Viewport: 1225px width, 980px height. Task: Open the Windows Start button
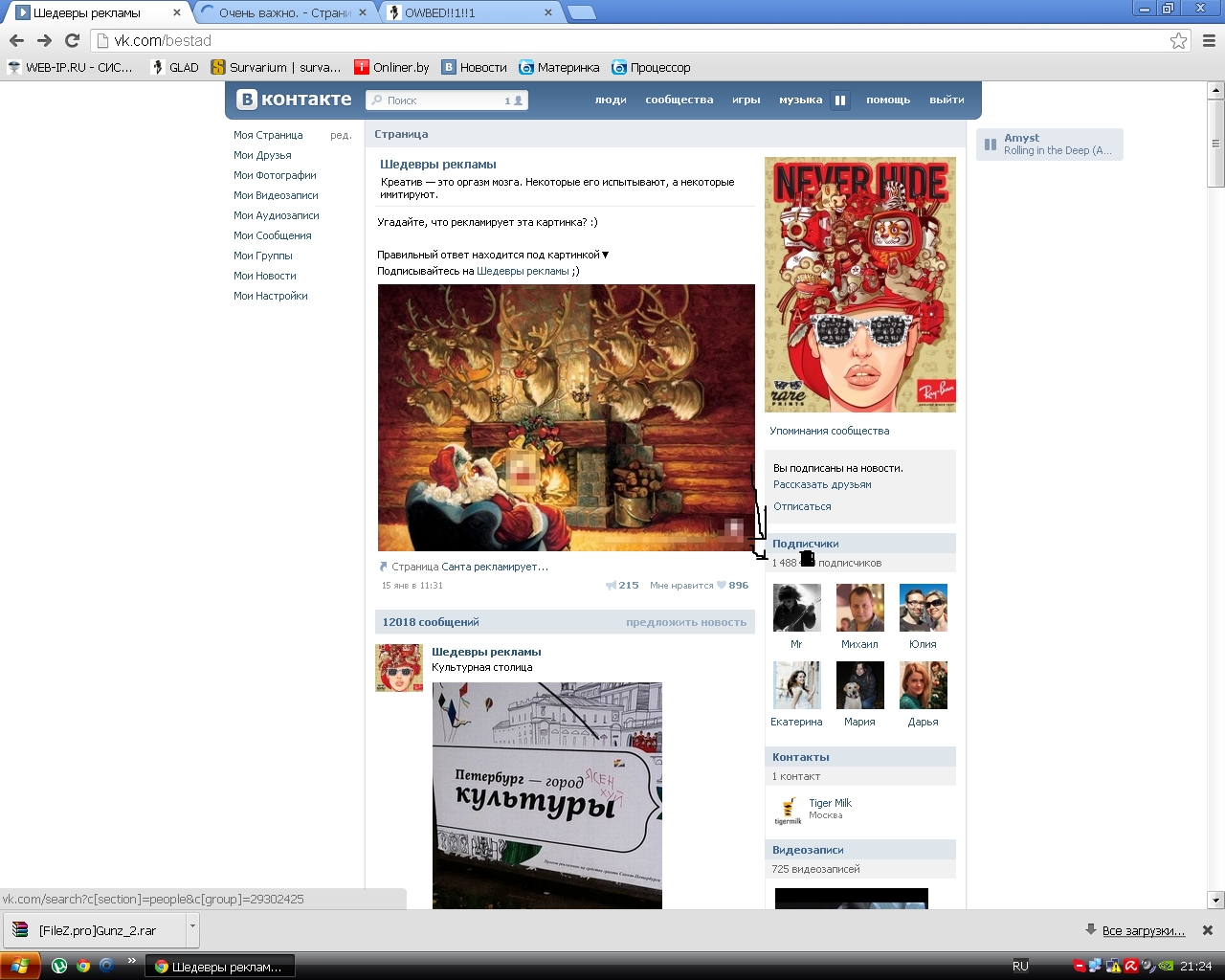click(x=19, y=966)
